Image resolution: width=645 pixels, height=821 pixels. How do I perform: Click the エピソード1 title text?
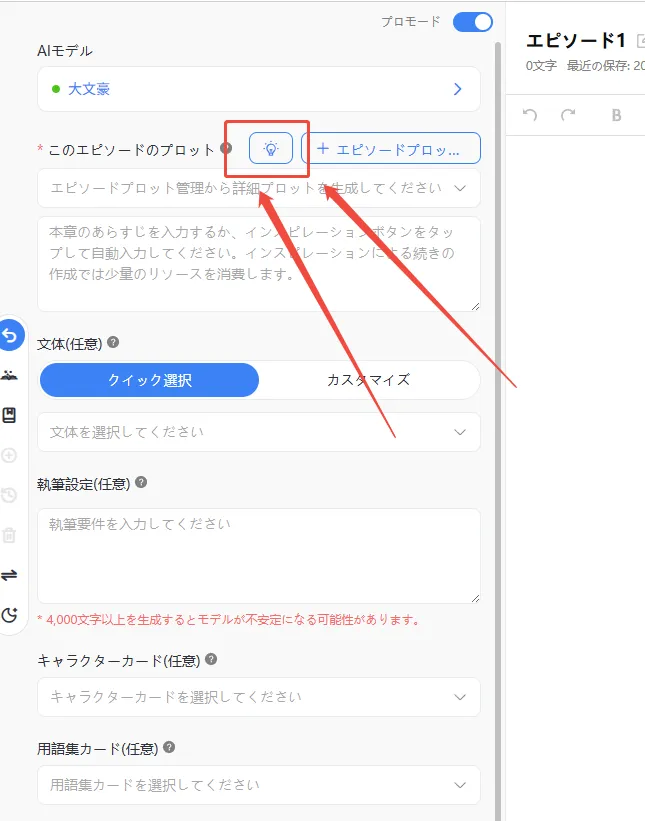[x=576, y=40]
